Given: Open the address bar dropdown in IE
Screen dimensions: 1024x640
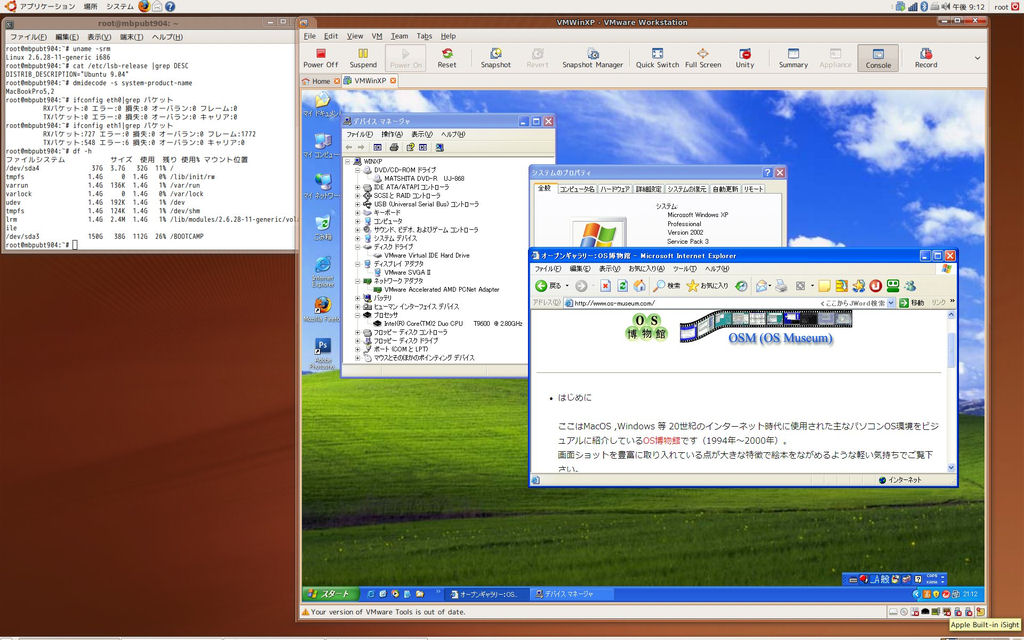Looking at the screenshot, I should click(891, 303).
